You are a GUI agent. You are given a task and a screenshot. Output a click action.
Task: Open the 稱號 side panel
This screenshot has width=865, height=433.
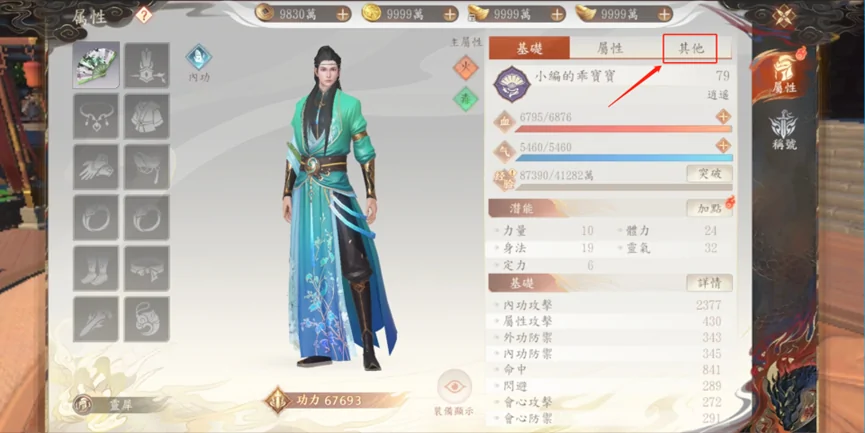[784, 131]
